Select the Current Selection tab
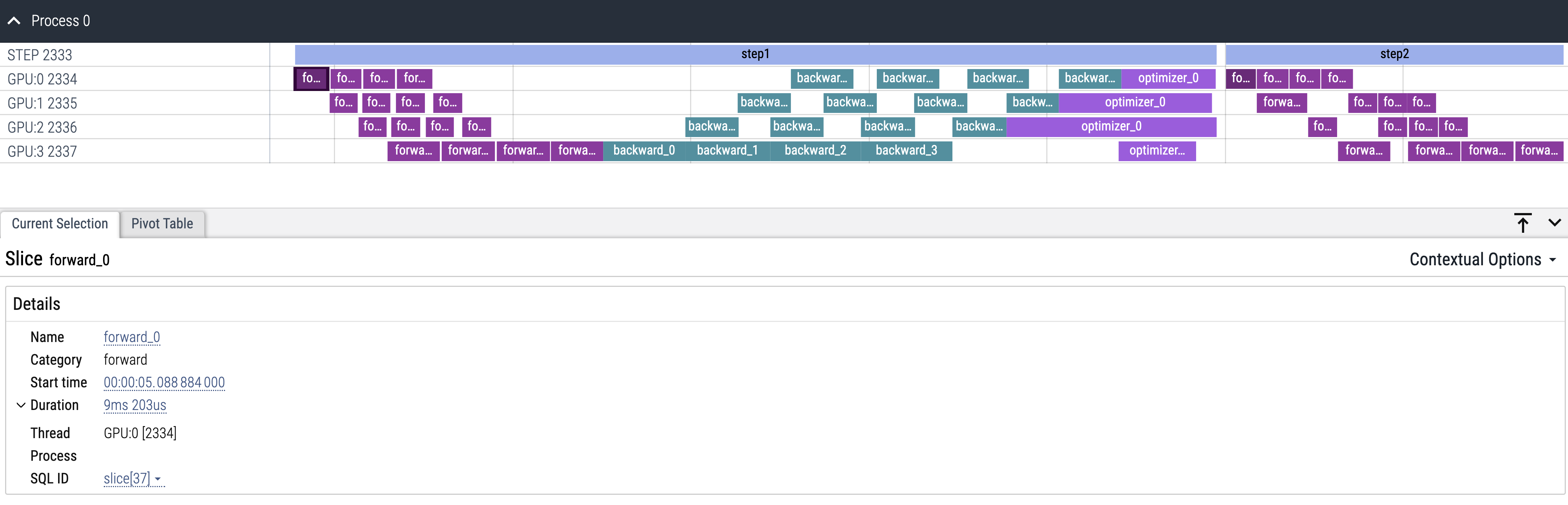Screen dimensions: 1568x505 coord(60,224)
